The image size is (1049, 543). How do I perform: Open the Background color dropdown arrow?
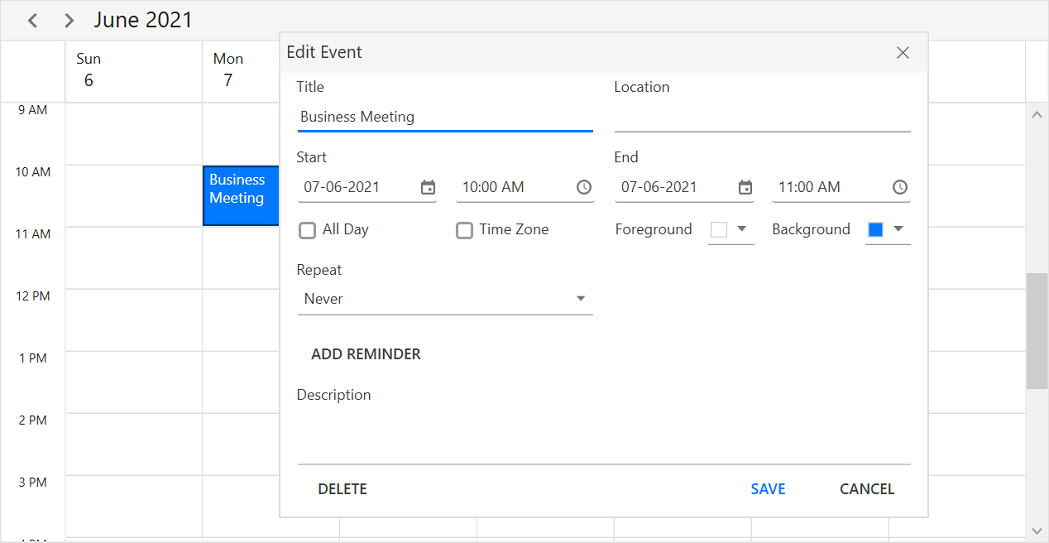click(x=898, y=229)
